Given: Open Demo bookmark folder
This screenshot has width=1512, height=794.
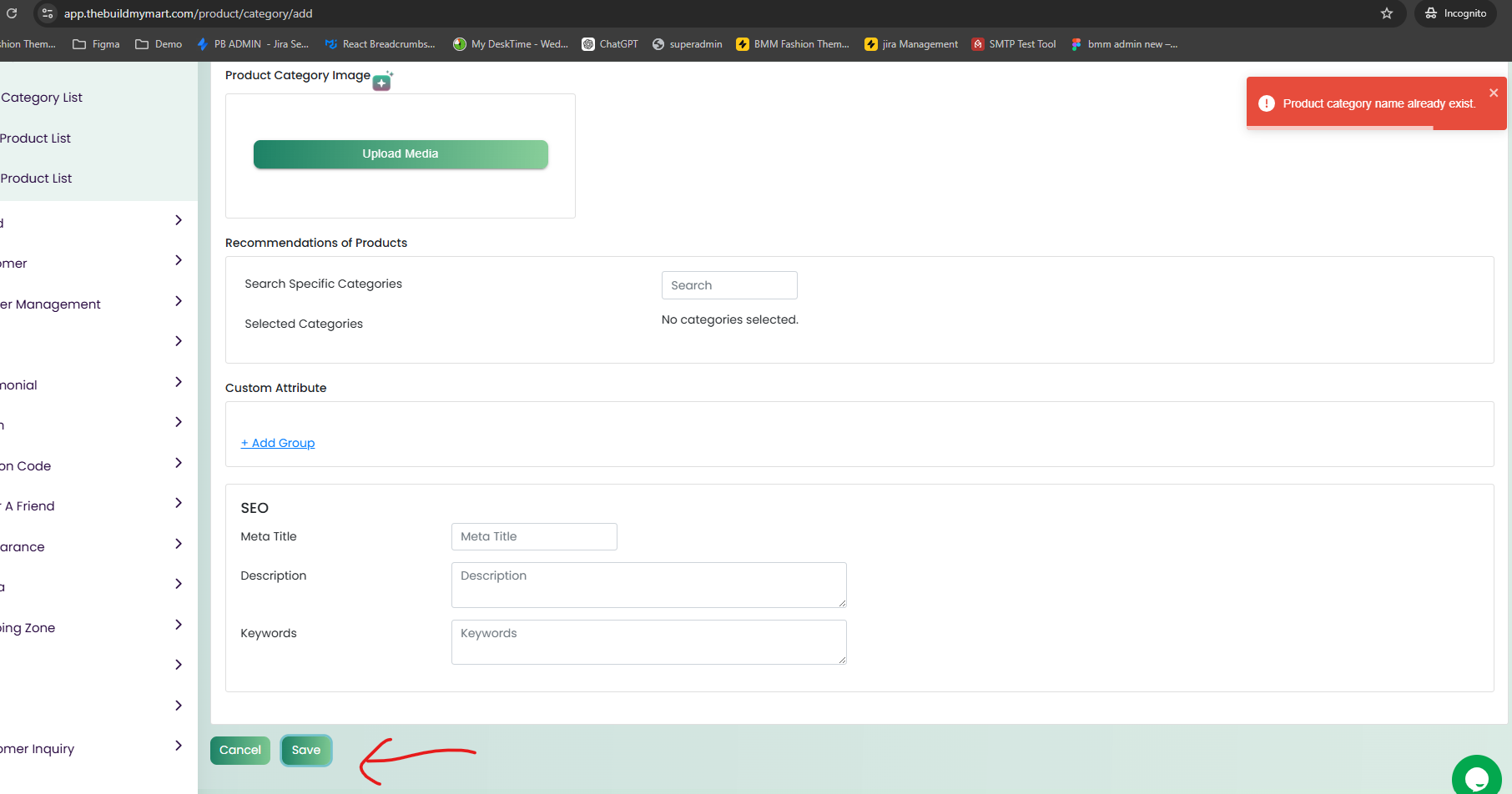Looking at the screenshot, I should 159,44.
